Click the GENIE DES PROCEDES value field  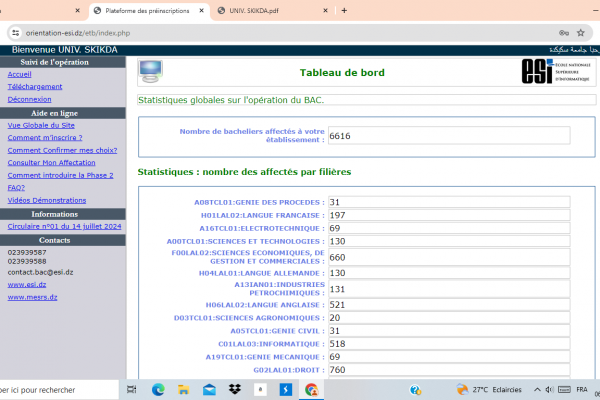[449, 202]
